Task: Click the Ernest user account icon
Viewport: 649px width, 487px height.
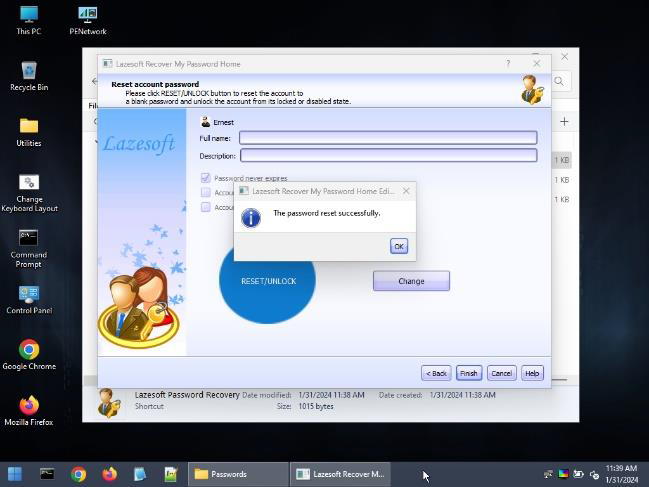Action: [x=205, y=122]
